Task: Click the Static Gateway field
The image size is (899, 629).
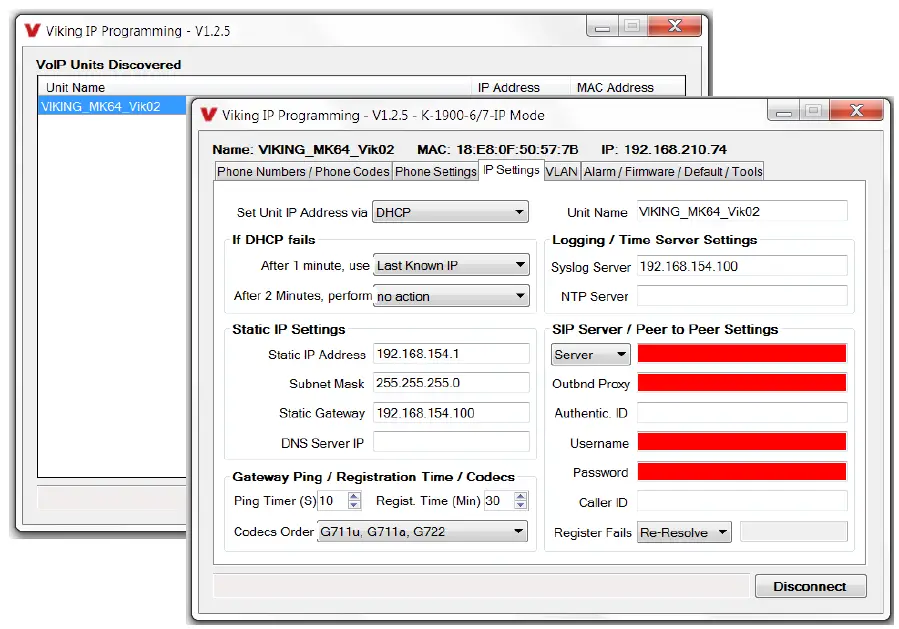Action: point(451,413)
